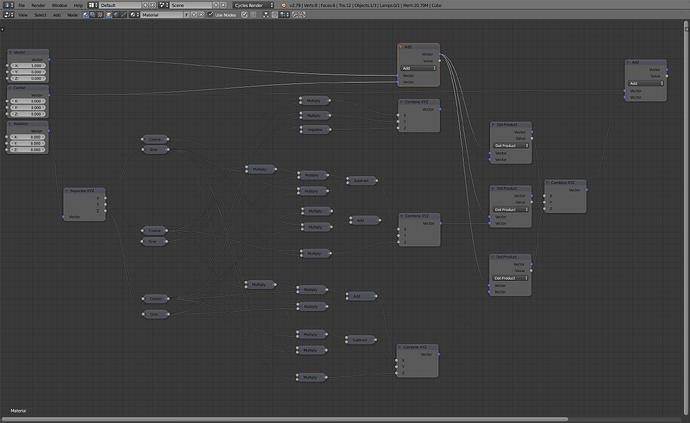690x423 pixels.
Task: Click the screen layout browse icon
Action: pyautogui.click(x=93, y=5)
